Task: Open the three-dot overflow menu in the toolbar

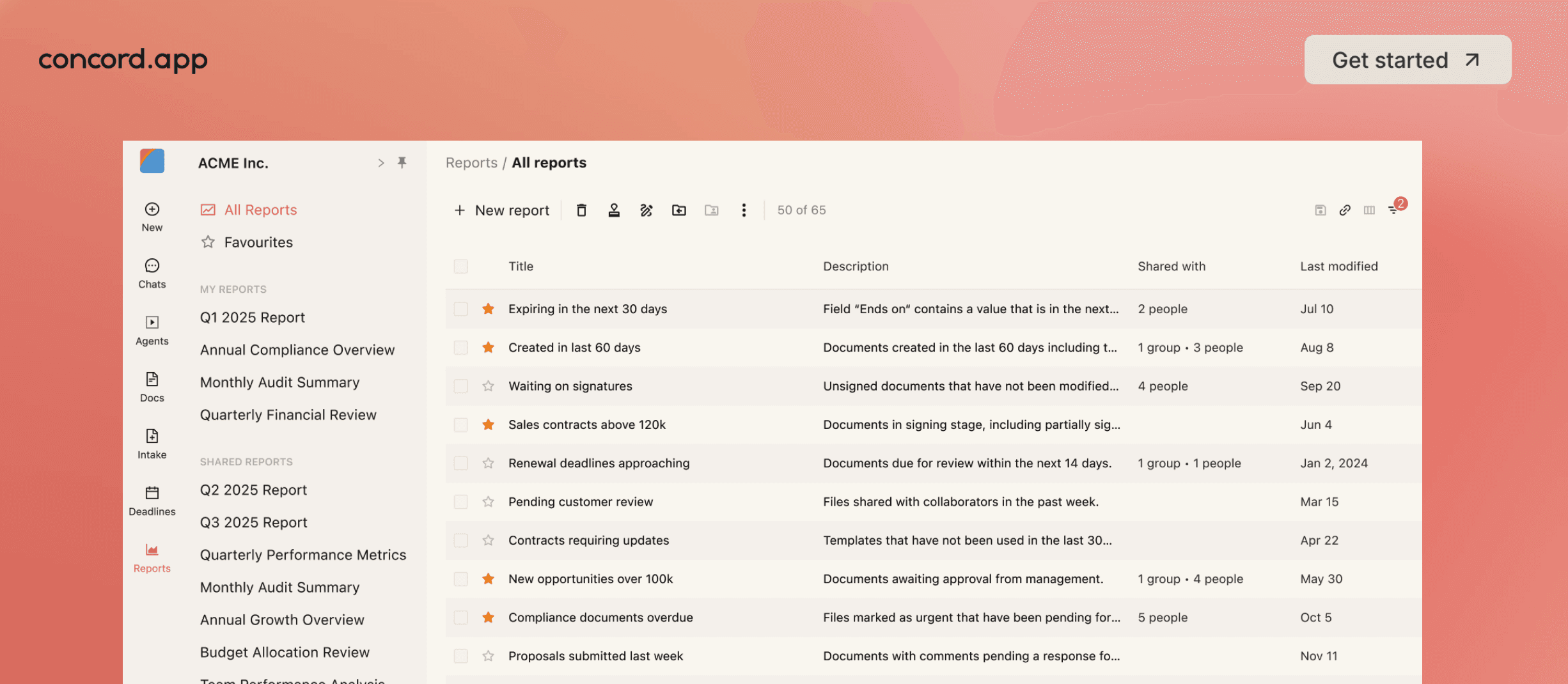Action: (744, 210)
